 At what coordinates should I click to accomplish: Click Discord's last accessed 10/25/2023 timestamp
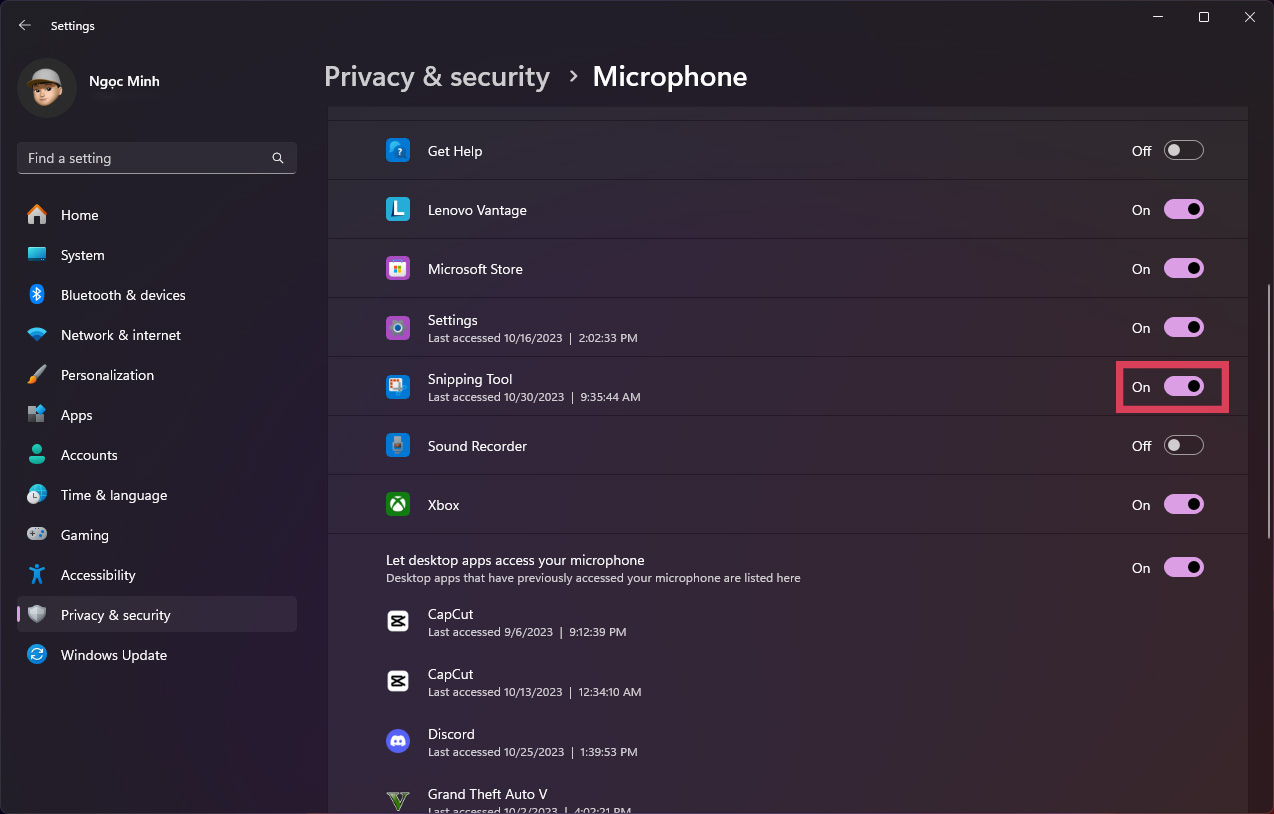tap(533, 752)
